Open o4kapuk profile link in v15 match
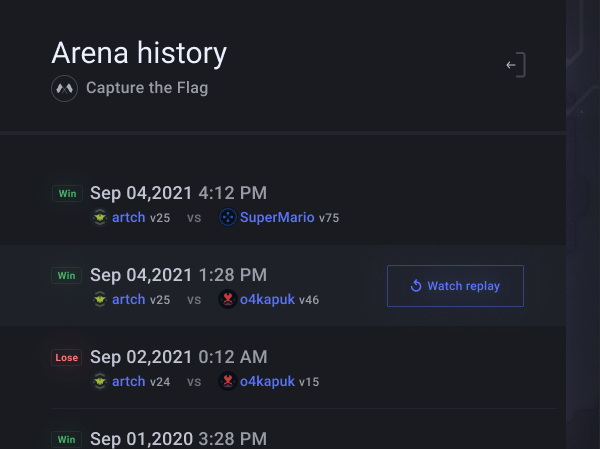This screenshot has width=600, height=449. click(x=267, y=381)
